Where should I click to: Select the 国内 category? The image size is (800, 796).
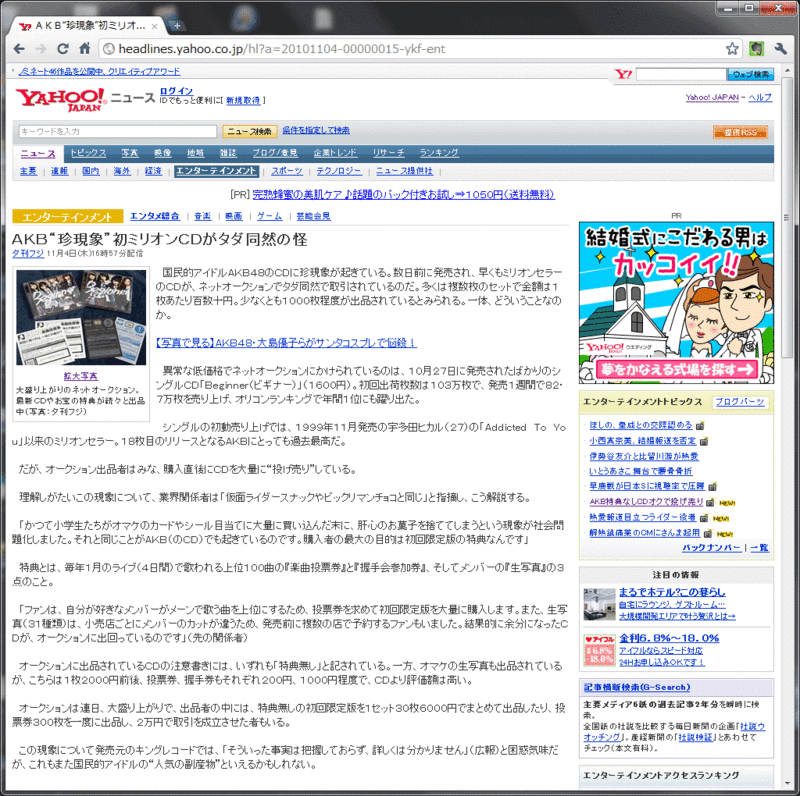point(91,171)
